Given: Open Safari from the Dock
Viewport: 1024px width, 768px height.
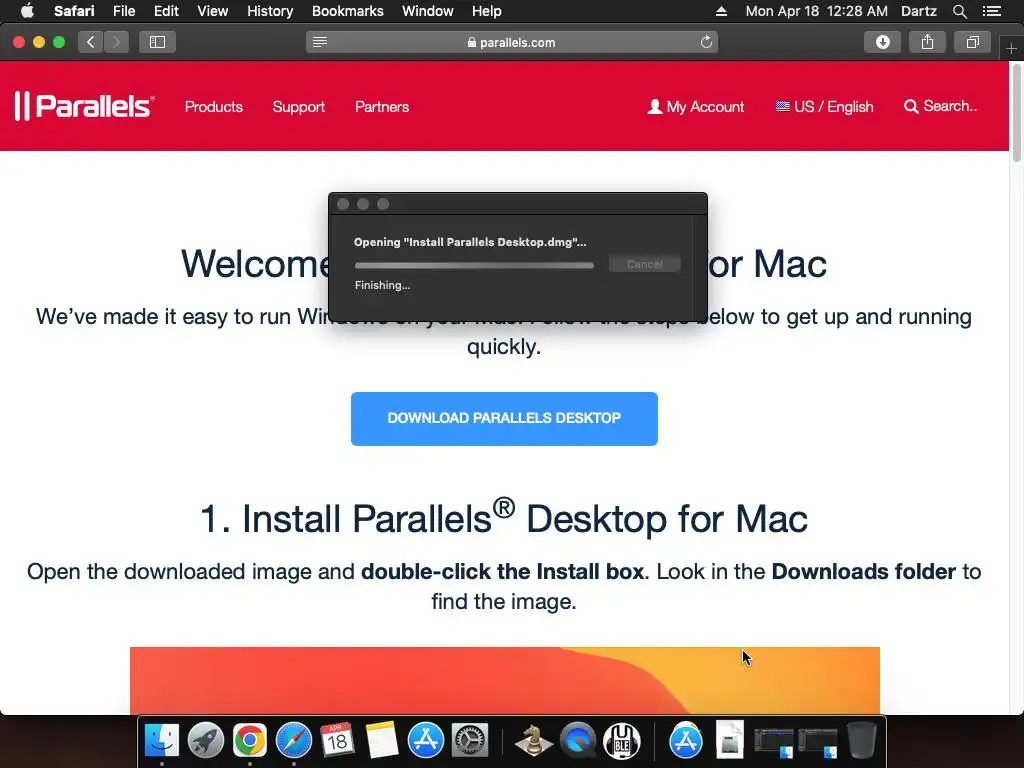Looking at the screenshot, I should [294, 741].
